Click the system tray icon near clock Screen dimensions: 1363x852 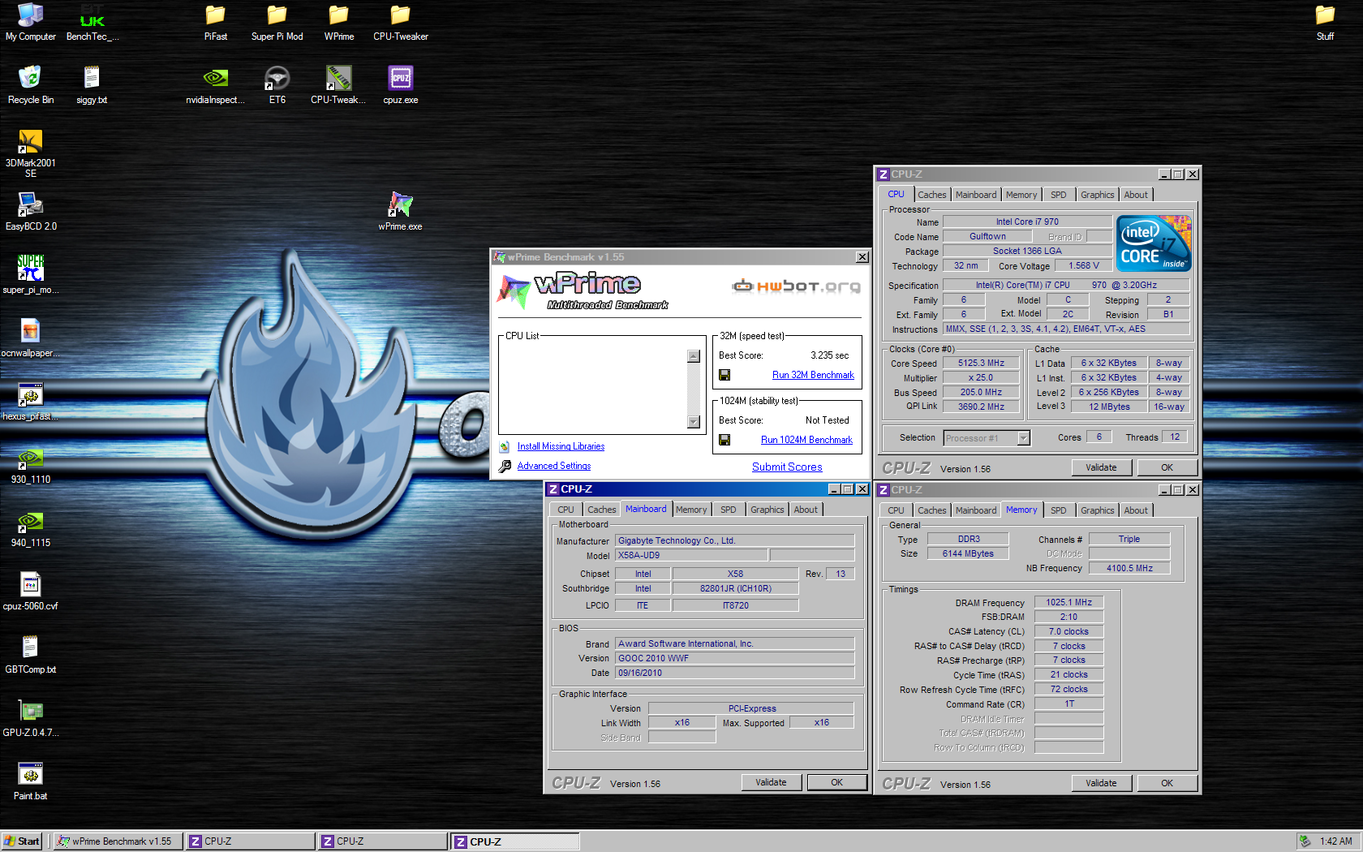(1304, 841)
